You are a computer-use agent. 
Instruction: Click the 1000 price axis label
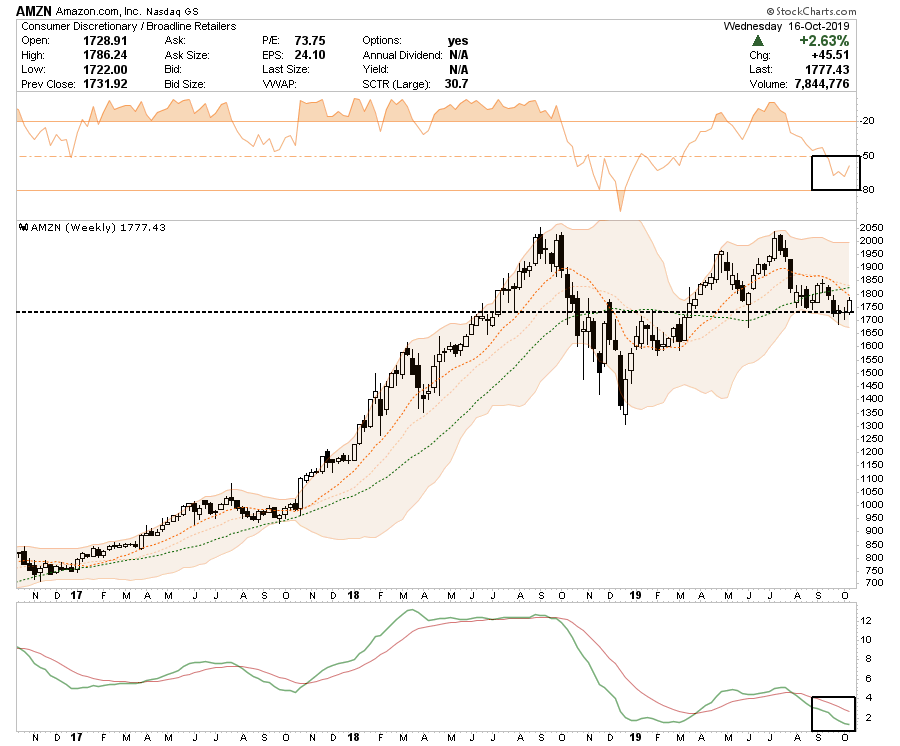point(871,505)
